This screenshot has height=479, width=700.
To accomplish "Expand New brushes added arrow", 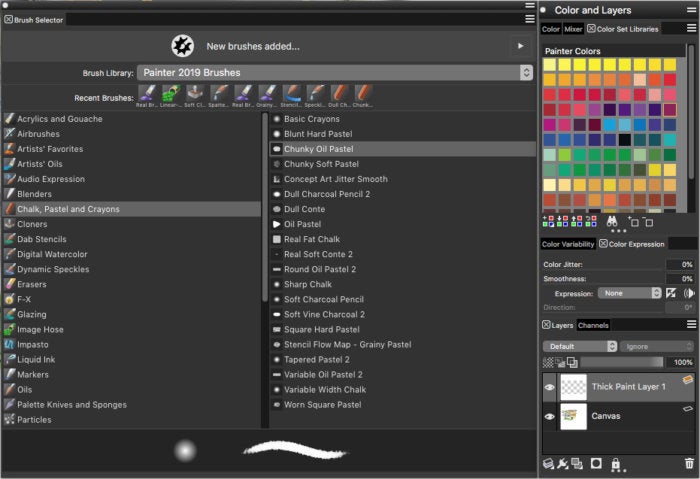I will click(x=521, y=46).
